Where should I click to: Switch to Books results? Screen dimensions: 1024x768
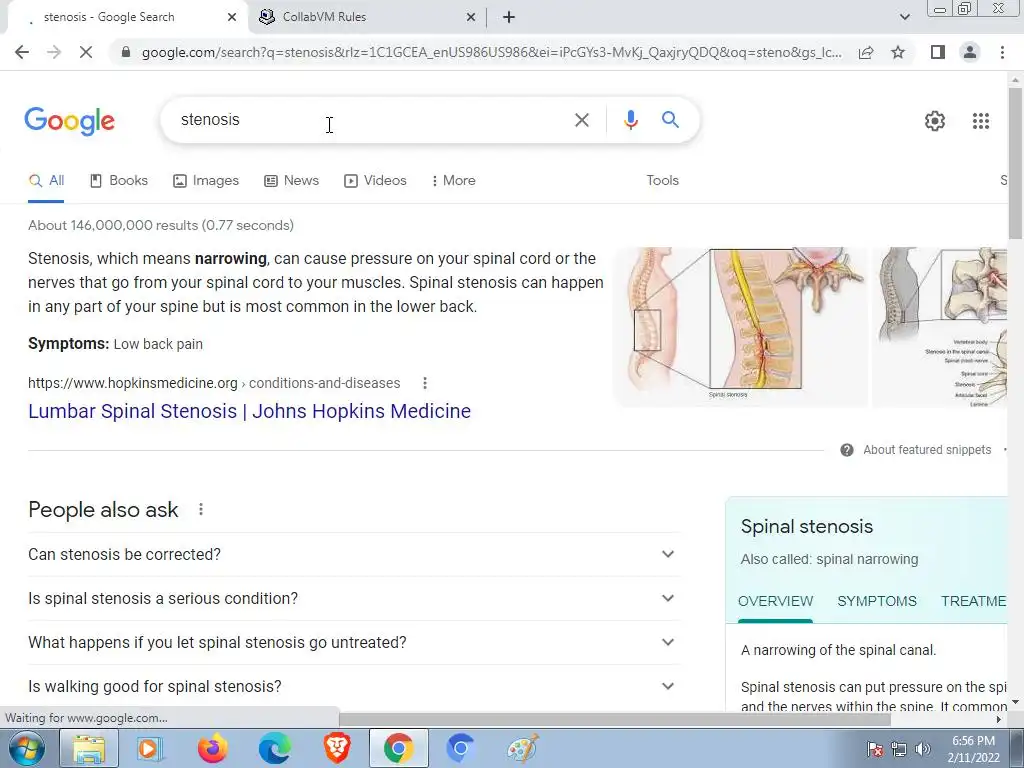(x=119, y=181)
